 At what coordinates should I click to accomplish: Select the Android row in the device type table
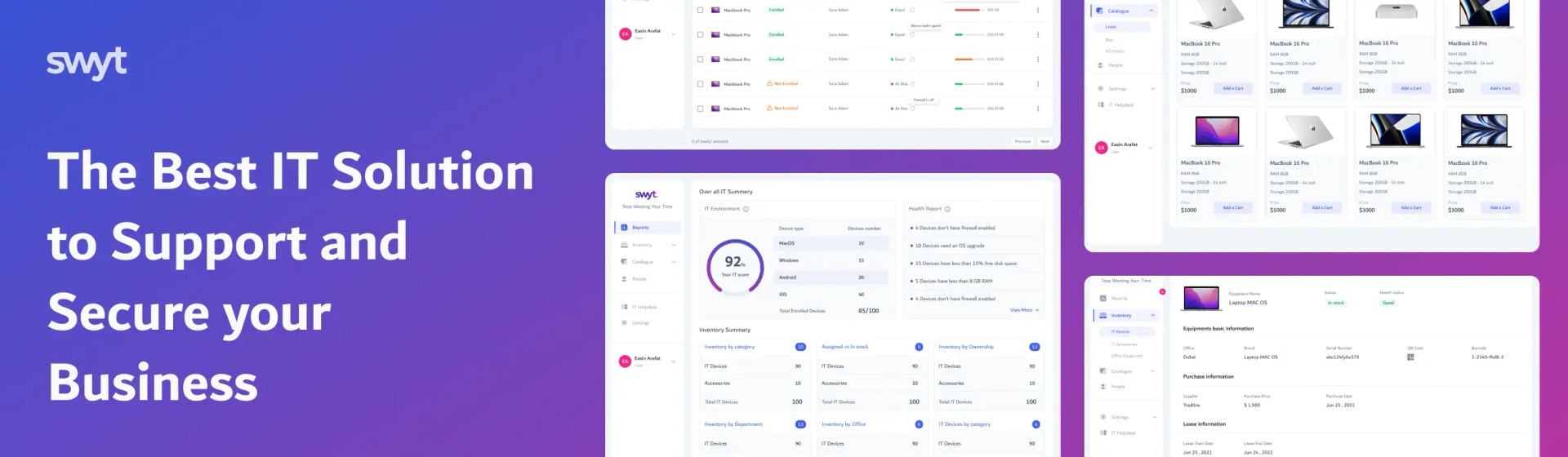click(831, 277)
